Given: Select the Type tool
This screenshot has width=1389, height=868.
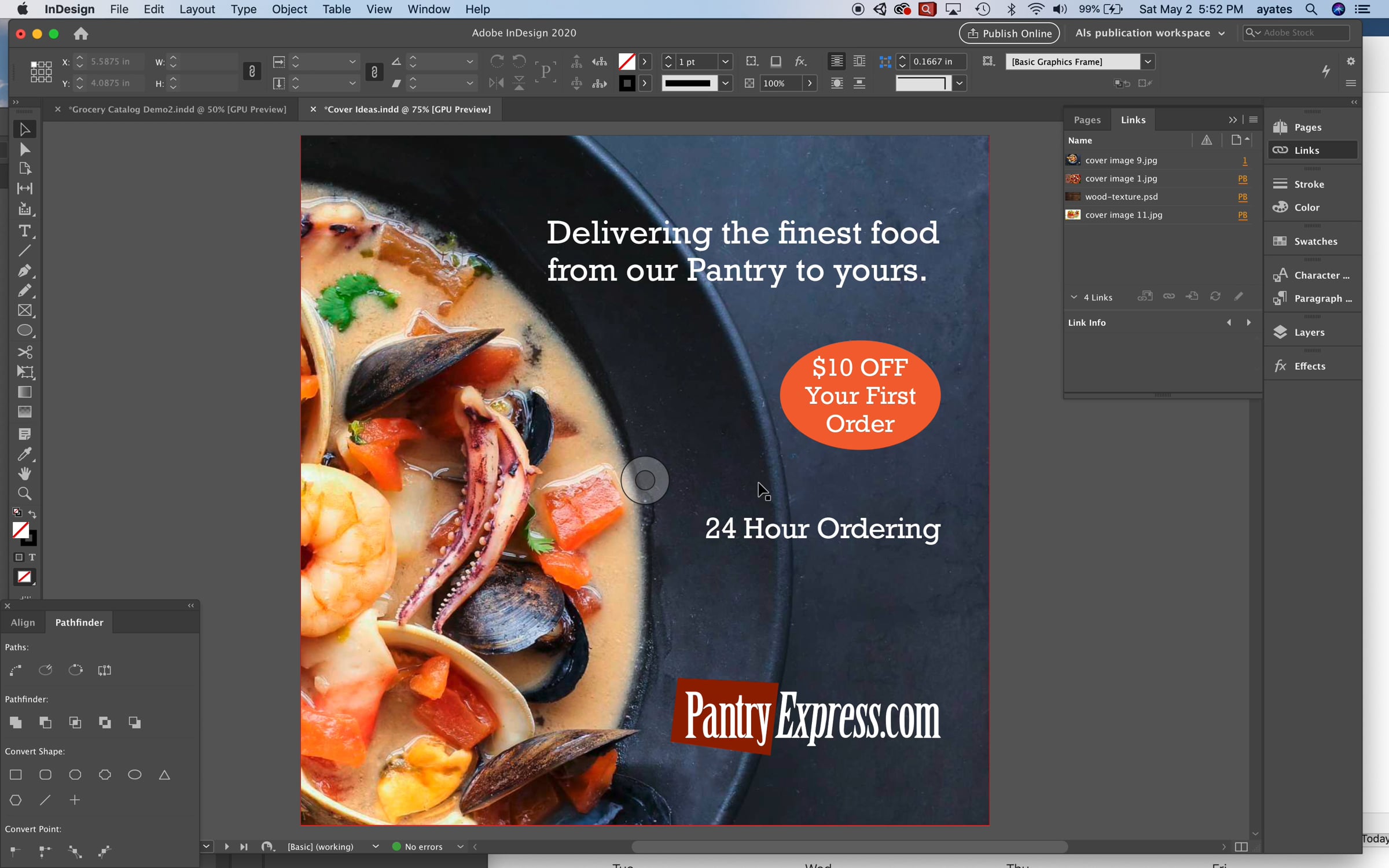Looking at the screenshot, I should pyautogui.click(x=24, y=231).
